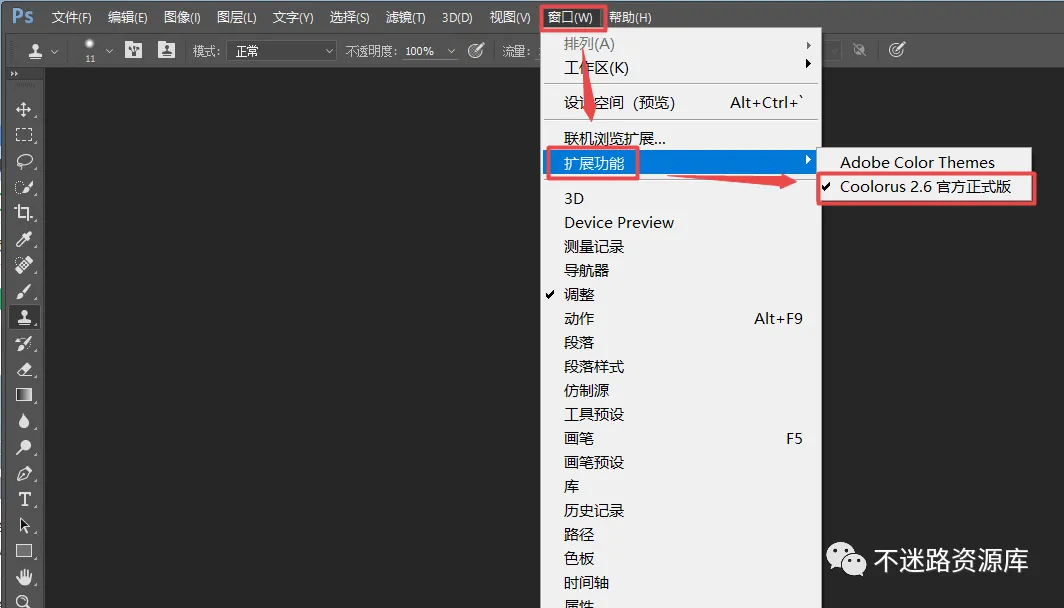Select the Rectangular Marquee tool
The height and width of the screenshot is (608, 1064).
[x=24, y=135]
